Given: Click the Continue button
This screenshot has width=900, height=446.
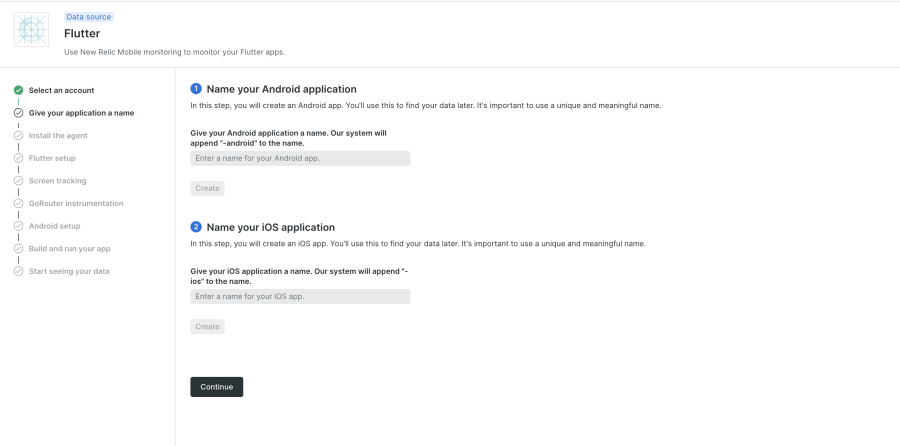Looking at the screenshot, I should (x=216, y=387).
